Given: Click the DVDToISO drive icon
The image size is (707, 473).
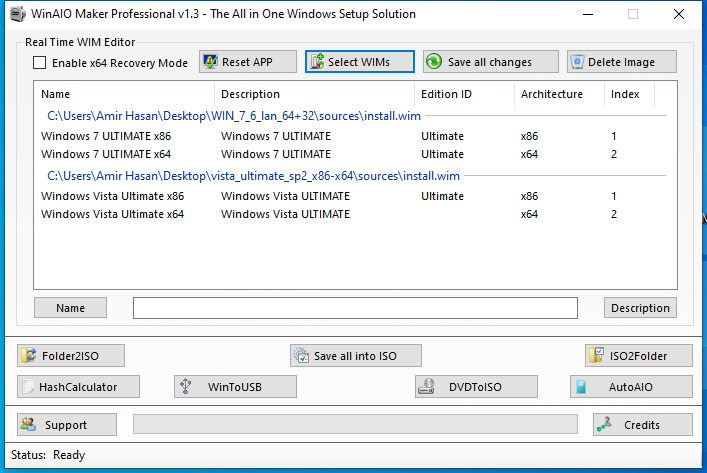Looking at the screenshot, I should (427, 386).
